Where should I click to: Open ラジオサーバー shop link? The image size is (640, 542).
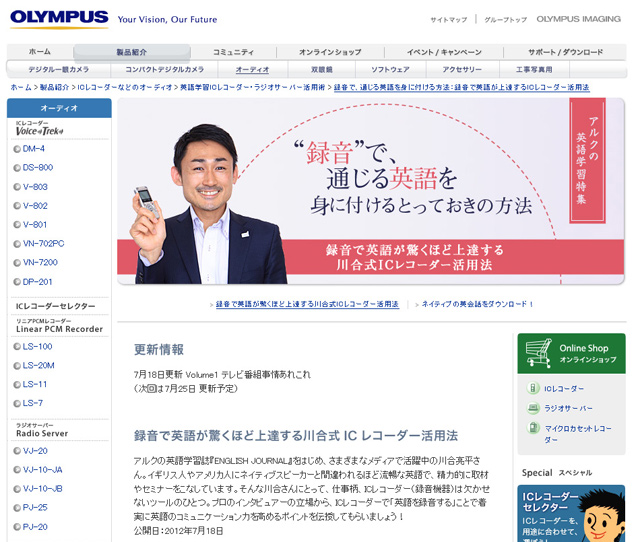pyautogui.click(x=568, y=409)
